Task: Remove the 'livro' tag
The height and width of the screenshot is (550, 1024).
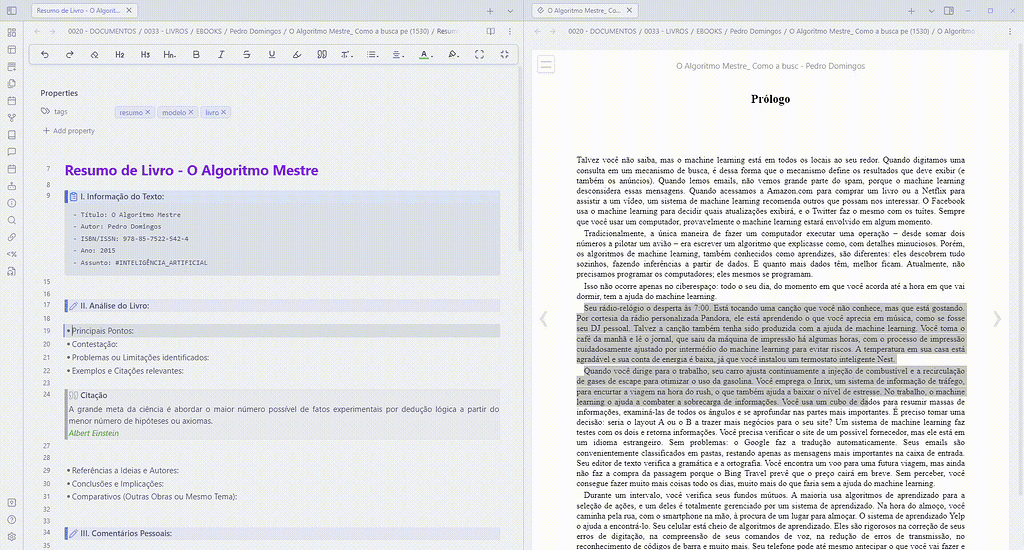Action: point(223,112)
